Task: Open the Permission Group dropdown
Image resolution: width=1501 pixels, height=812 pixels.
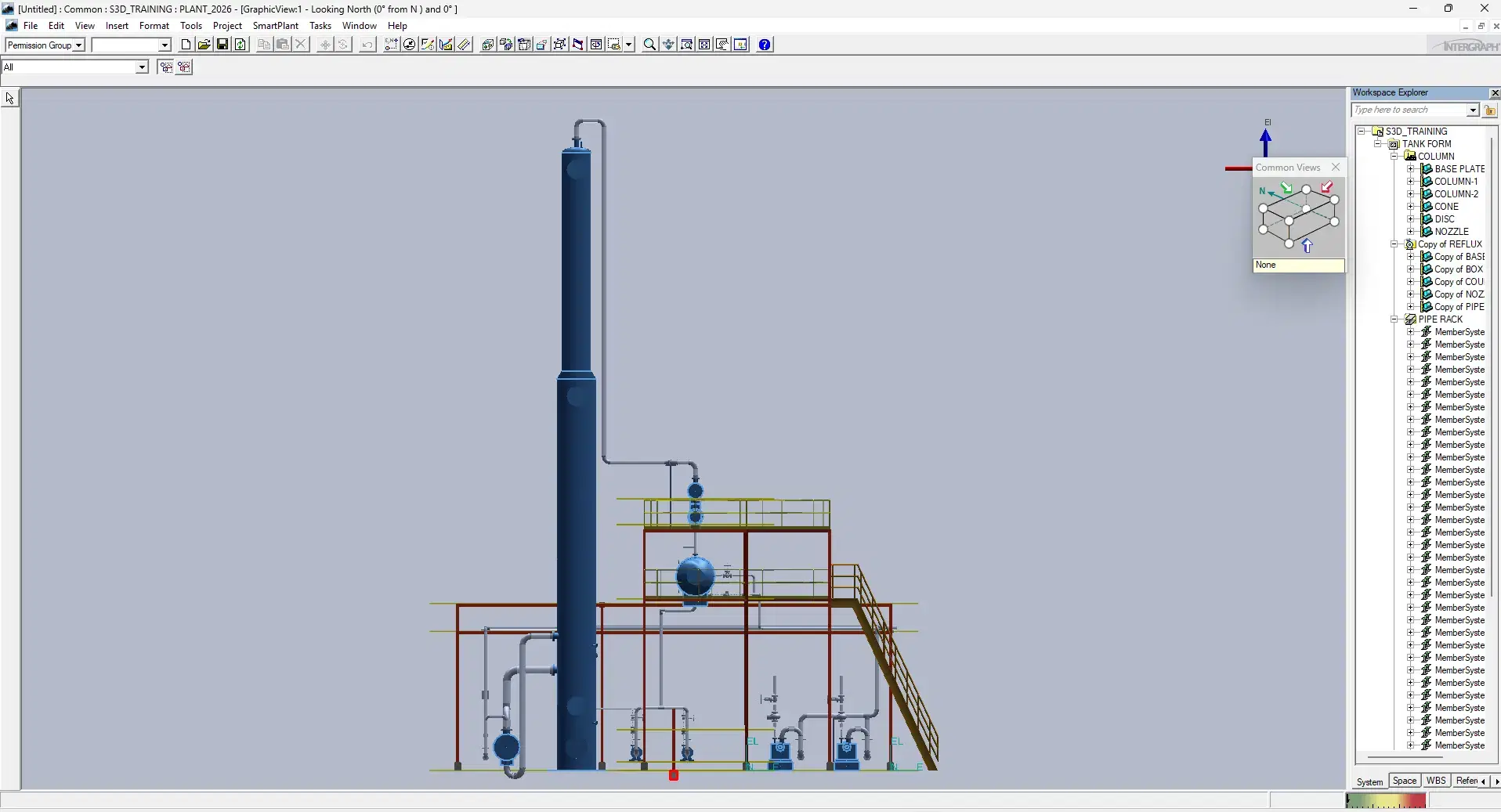Action: (78, 45)
